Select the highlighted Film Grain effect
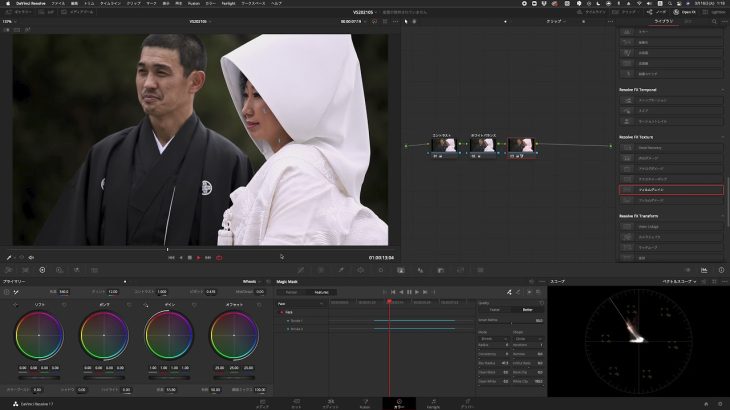This screenshot has width=730, height=410. 671,190
